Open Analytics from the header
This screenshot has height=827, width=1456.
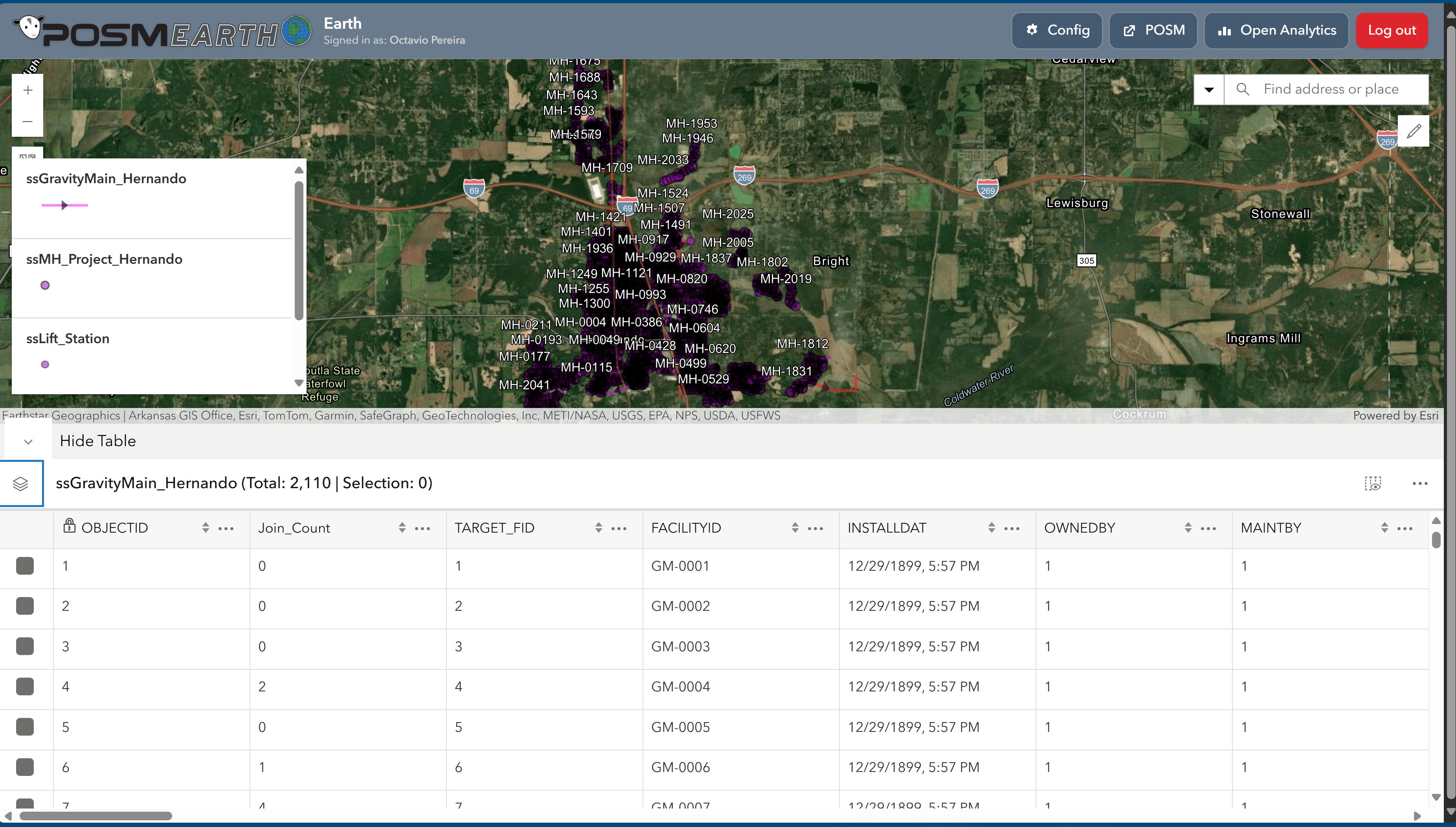[1276, 31]
